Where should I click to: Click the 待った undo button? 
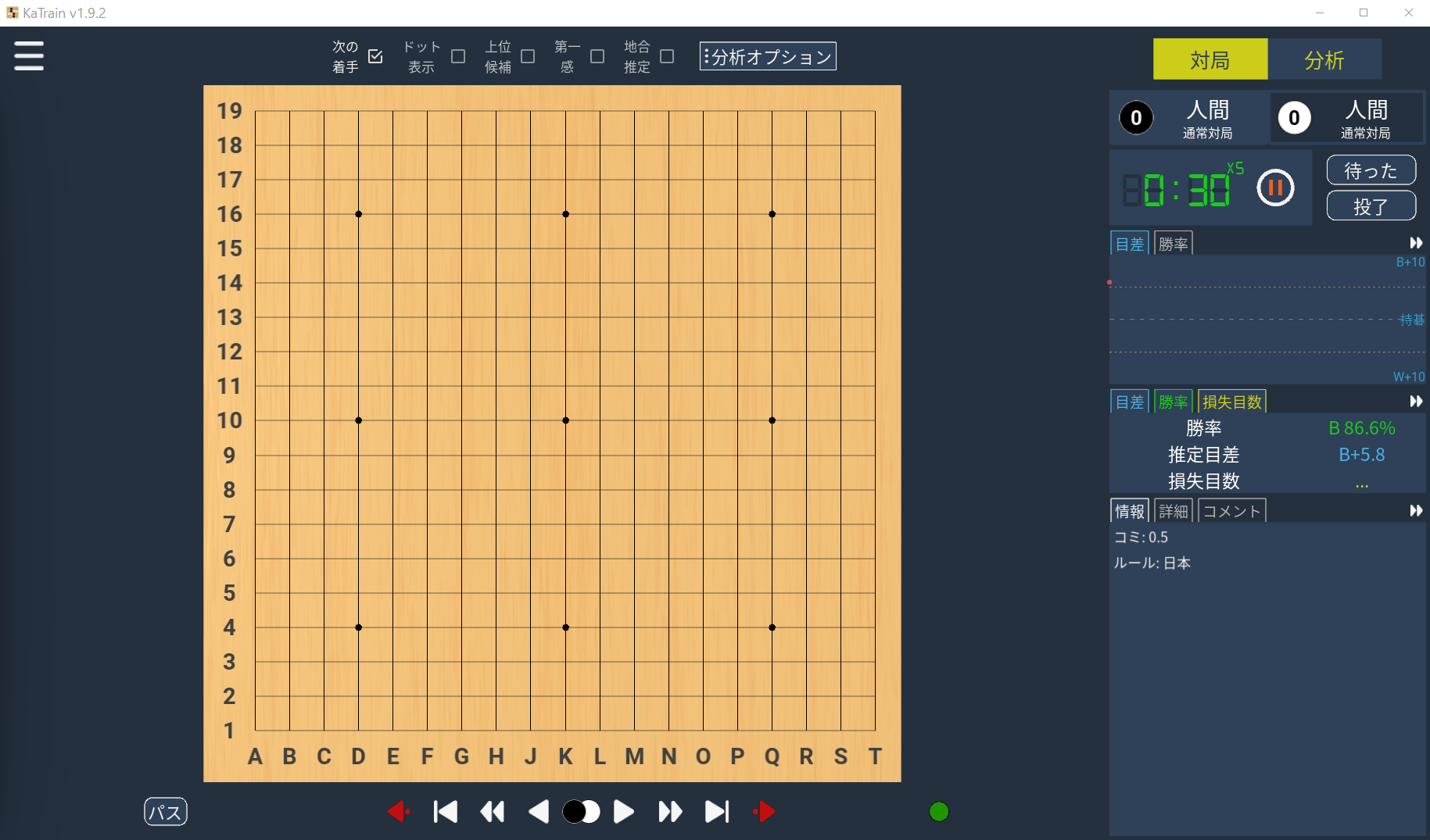pyautogui.click(x=1371, y=170)
